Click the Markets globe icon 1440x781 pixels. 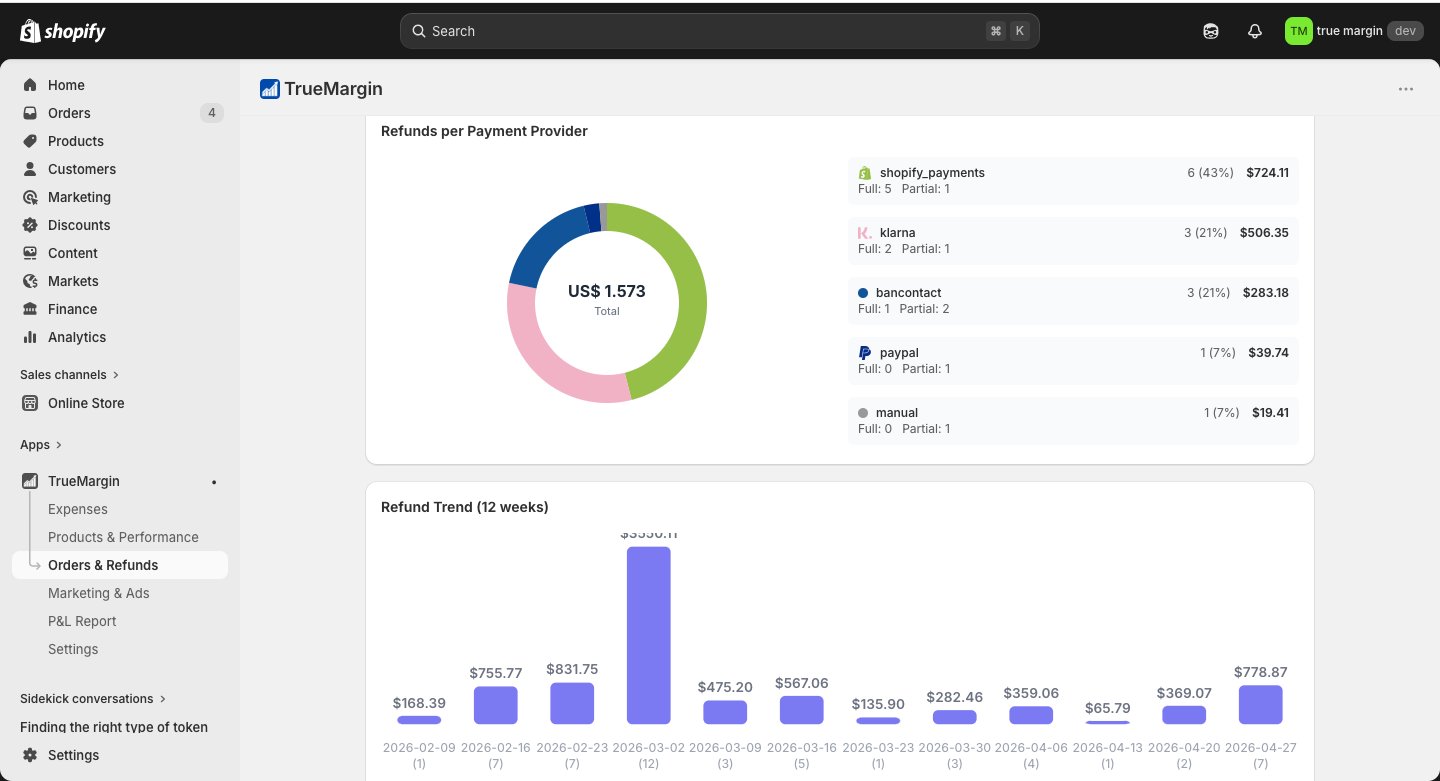click(30, 281)
